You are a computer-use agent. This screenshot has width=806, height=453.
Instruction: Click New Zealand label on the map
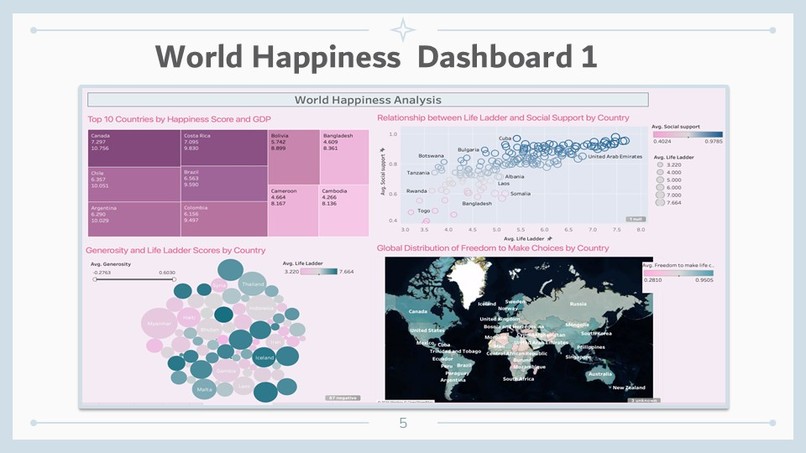click(629, 388)
